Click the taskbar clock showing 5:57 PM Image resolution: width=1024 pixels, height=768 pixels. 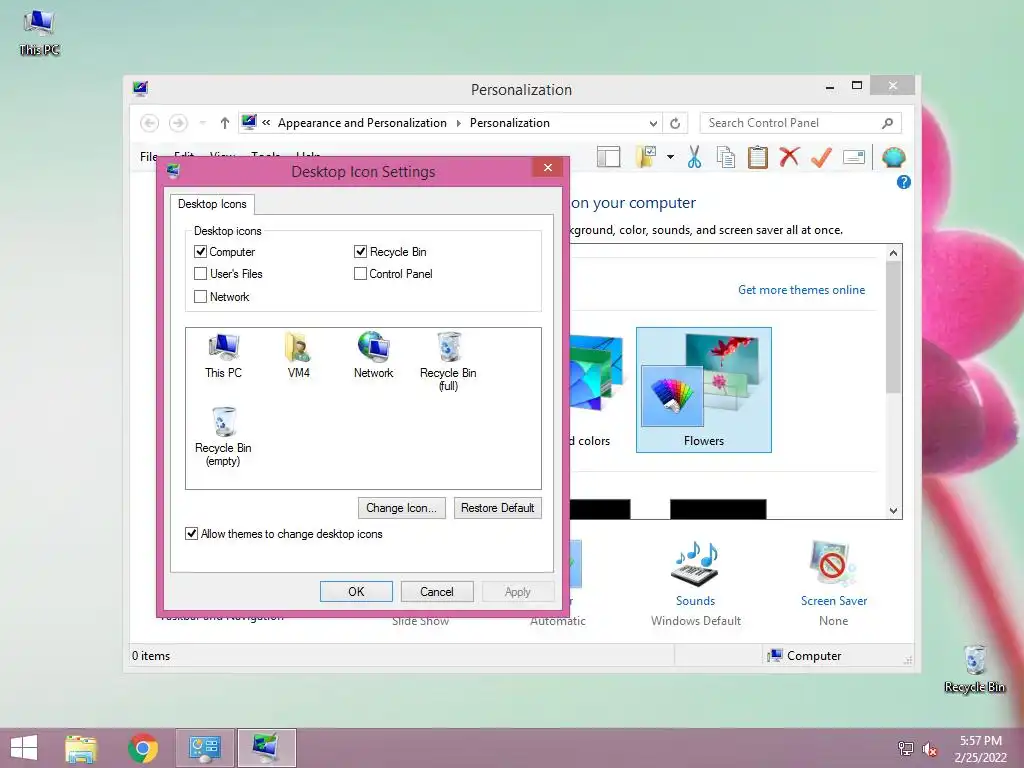(980, 749)
